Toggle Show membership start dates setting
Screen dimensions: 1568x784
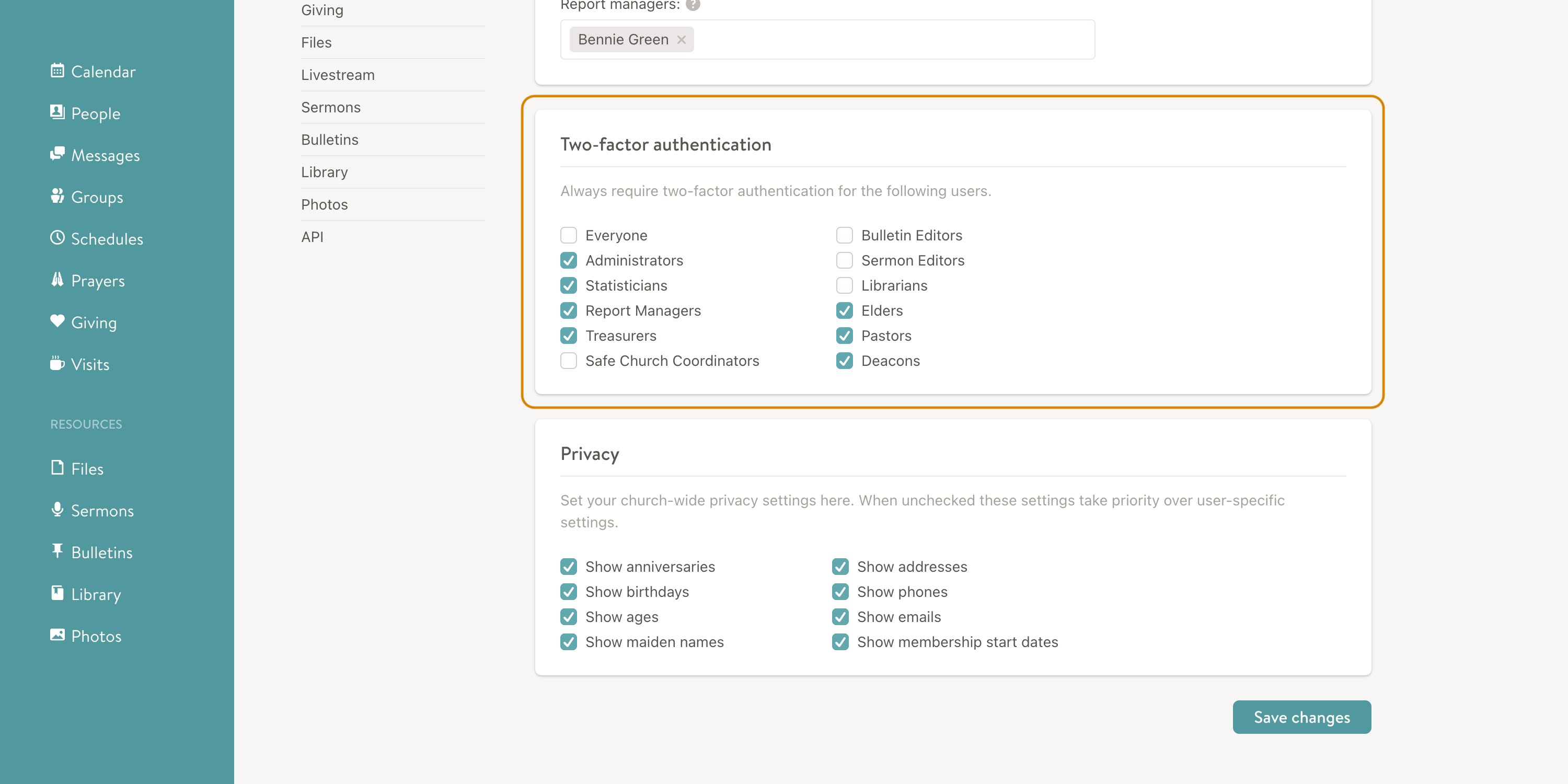click(x=840, y=641)
